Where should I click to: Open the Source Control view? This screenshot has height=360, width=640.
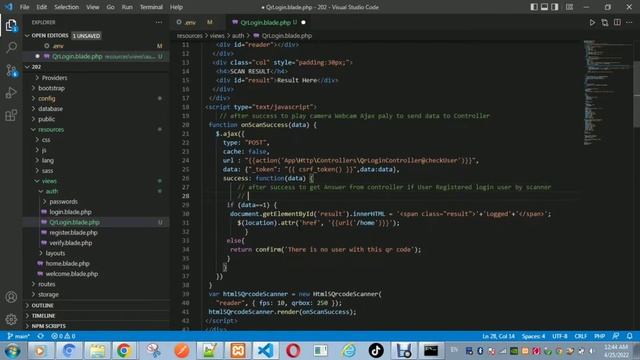coord(11,70)
